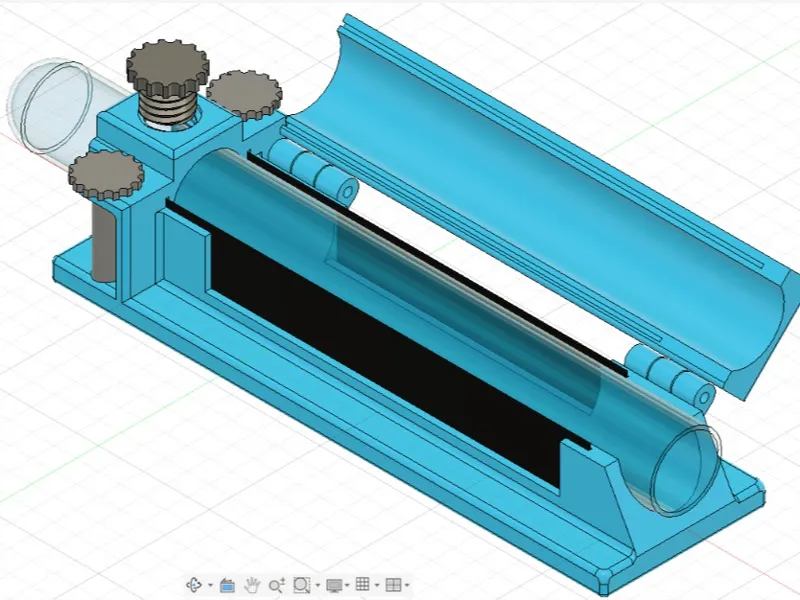Click the Viewports layout icon
This screenshot has width=800, height=600.
tap(392, 585)
